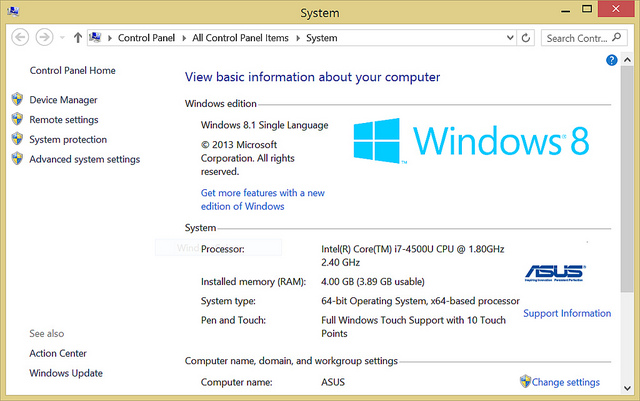Click 'Windows 8.1 Single Language' text
The width and height of the screenshot is (640, 401).
(x=264, y=125)
